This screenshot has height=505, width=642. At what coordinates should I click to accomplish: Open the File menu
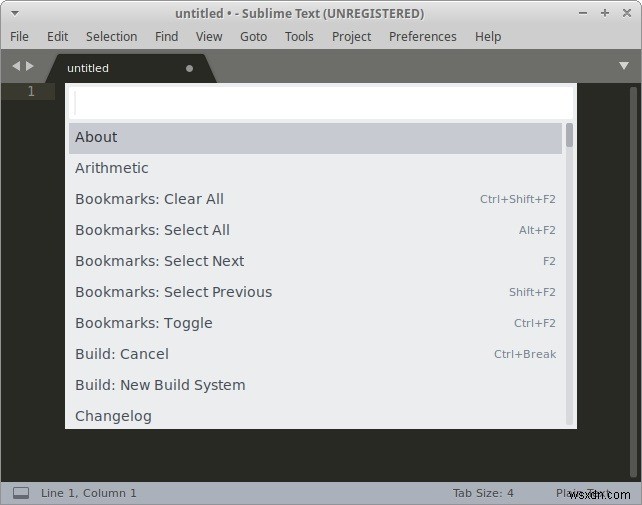pos(19,36)
